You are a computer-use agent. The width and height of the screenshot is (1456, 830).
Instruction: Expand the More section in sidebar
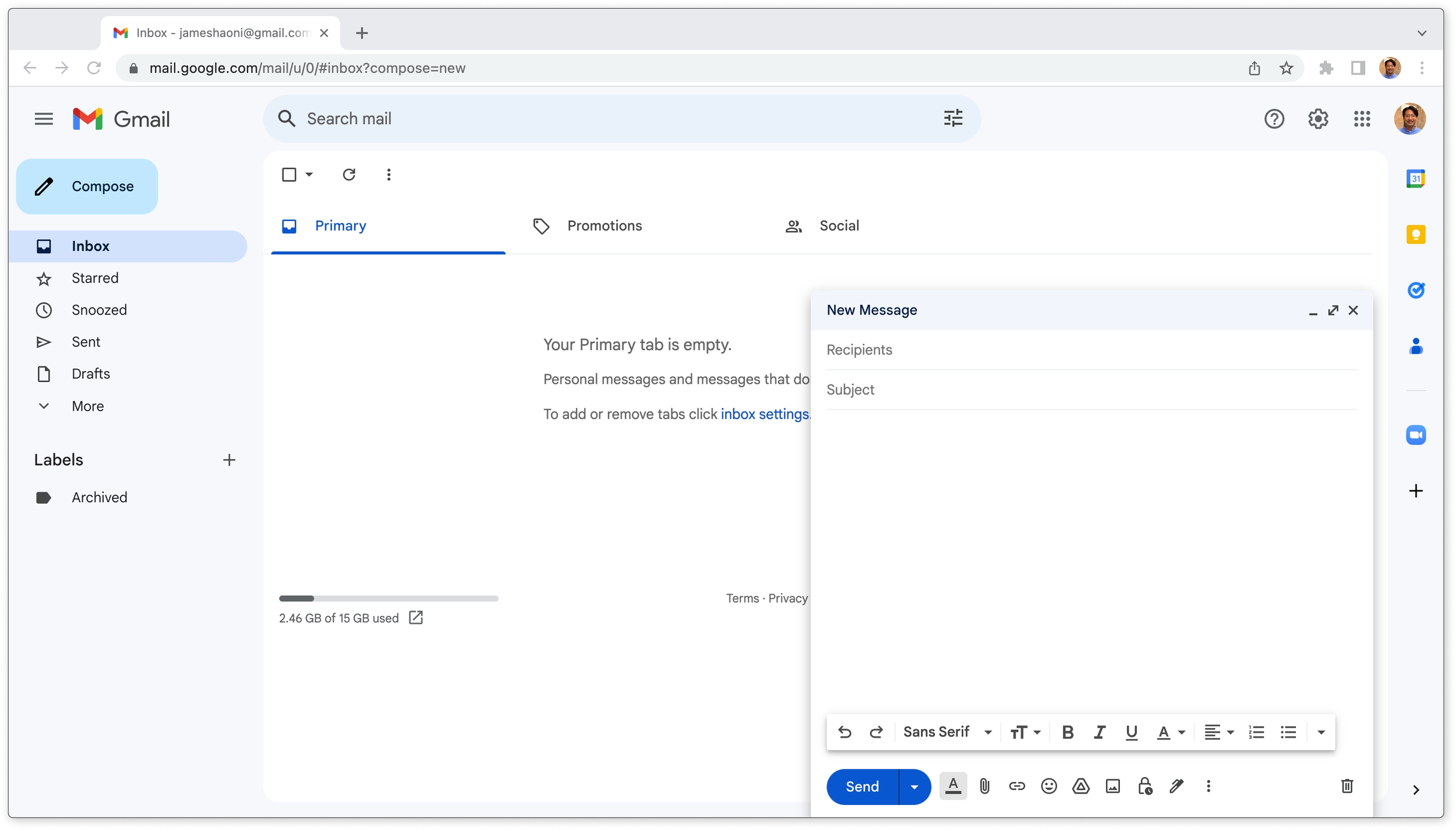tap(87, 406)
